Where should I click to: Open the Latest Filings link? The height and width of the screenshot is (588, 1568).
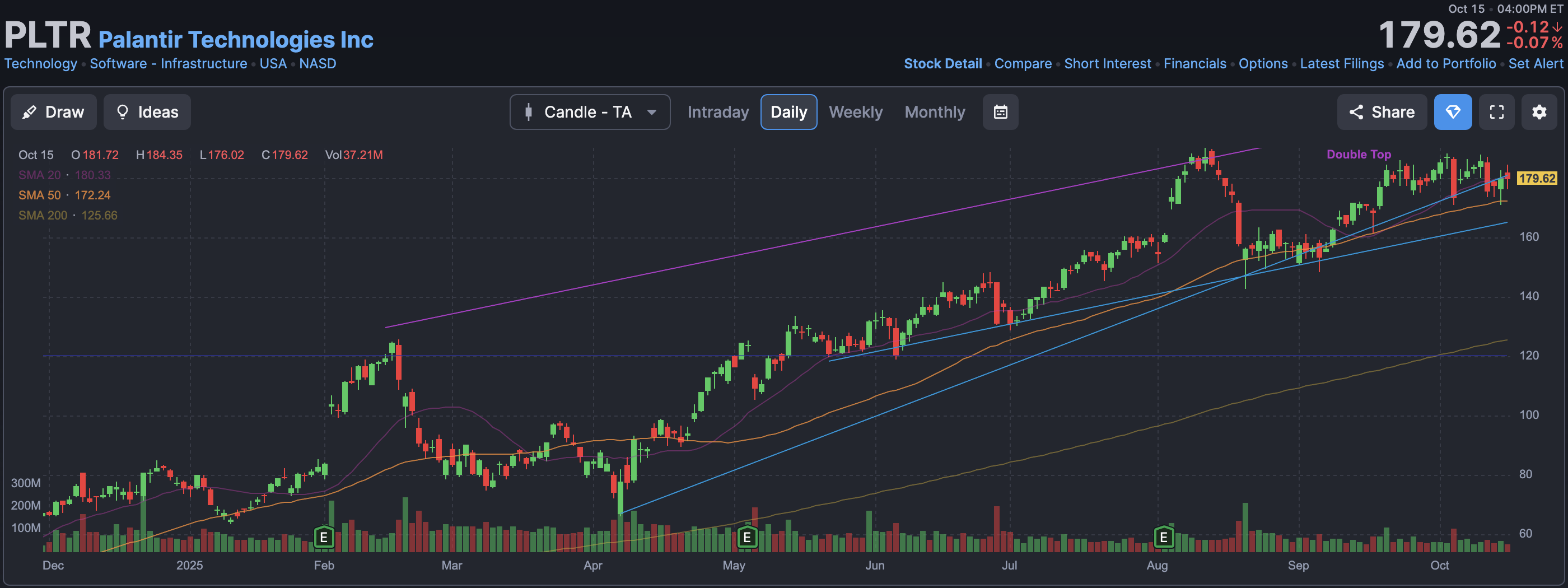pyautogui.click(x=1342, y=63)
